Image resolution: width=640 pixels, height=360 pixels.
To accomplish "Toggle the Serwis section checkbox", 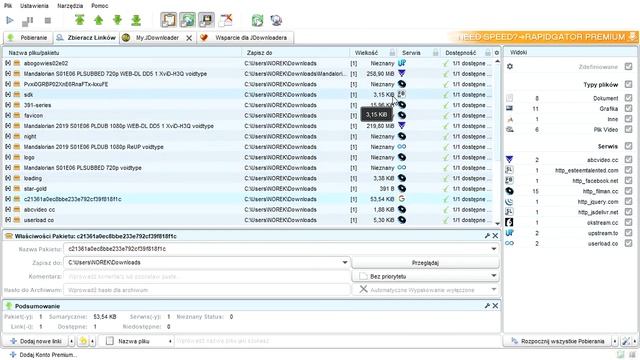I will point(628,146).
